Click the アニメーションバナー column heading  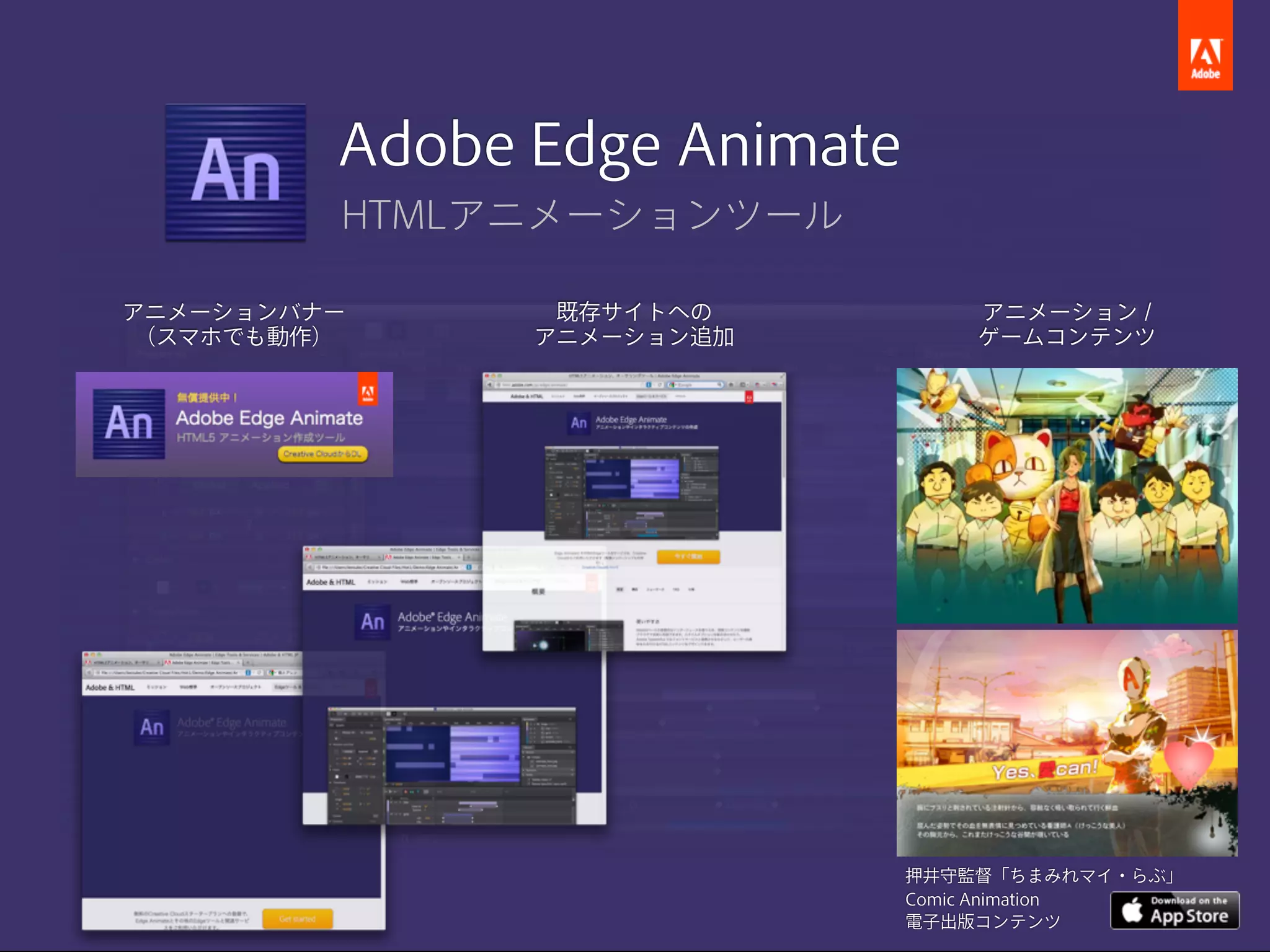click(x=233, y=324)
